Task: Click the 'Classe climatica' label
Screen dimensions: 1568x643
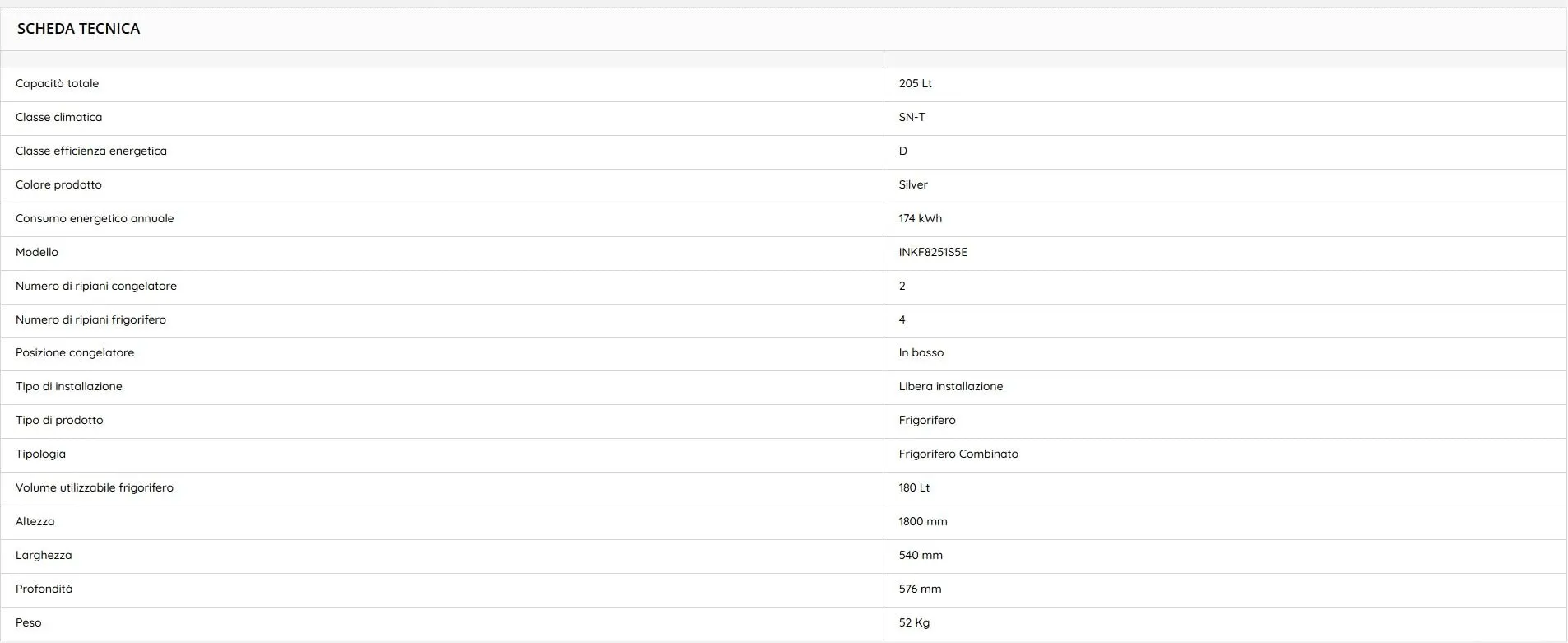Action: (x=58, y=117)
